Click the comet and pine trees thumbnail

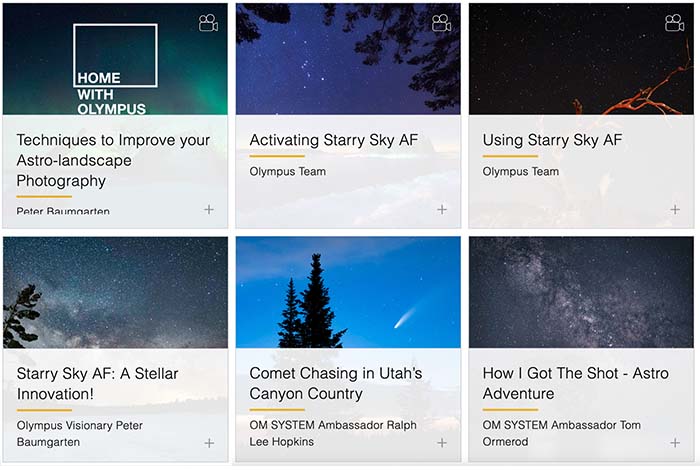[x=348, y=292]
